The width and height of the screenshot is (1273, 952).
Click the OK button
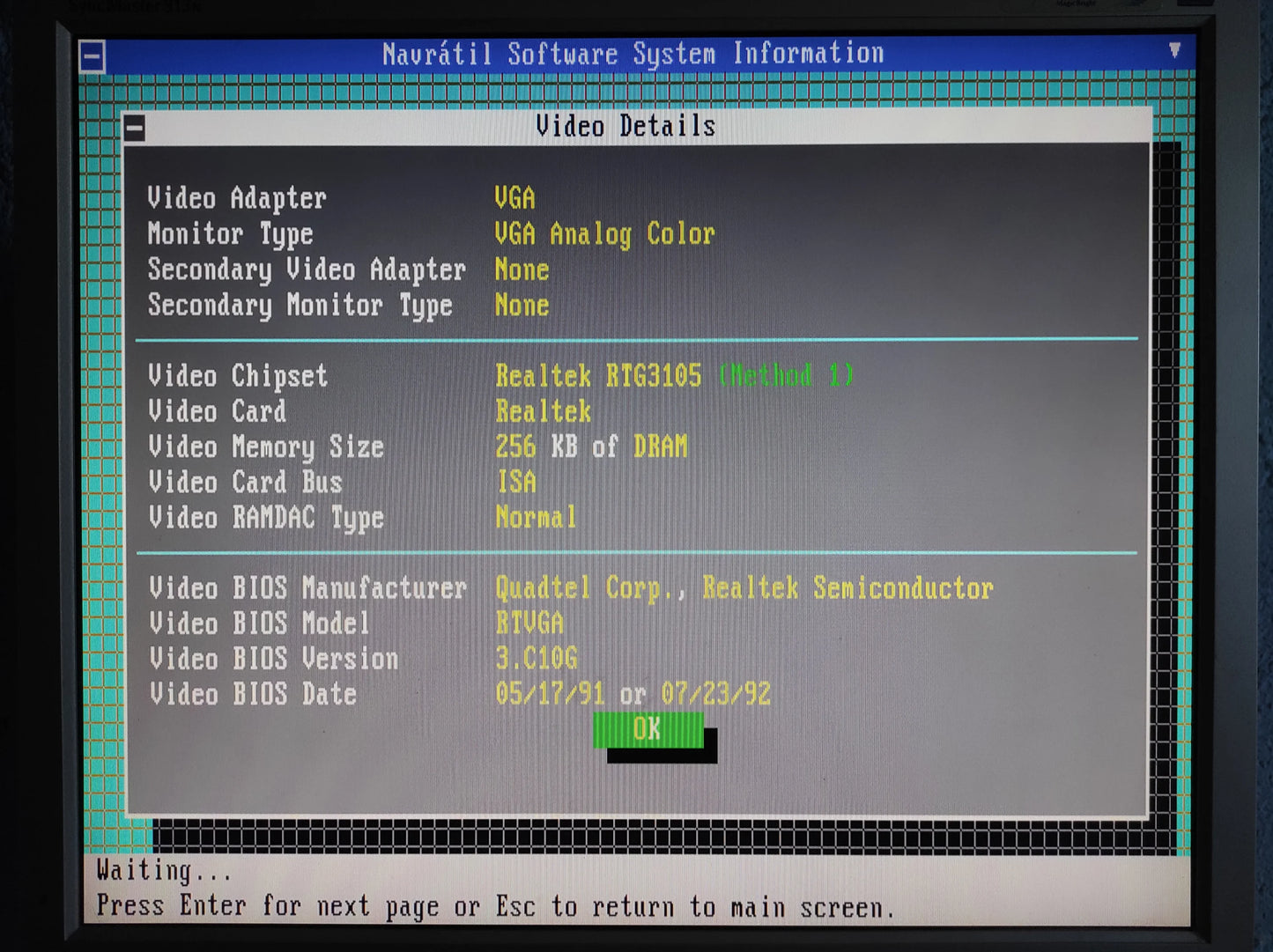tap(648, 730)
